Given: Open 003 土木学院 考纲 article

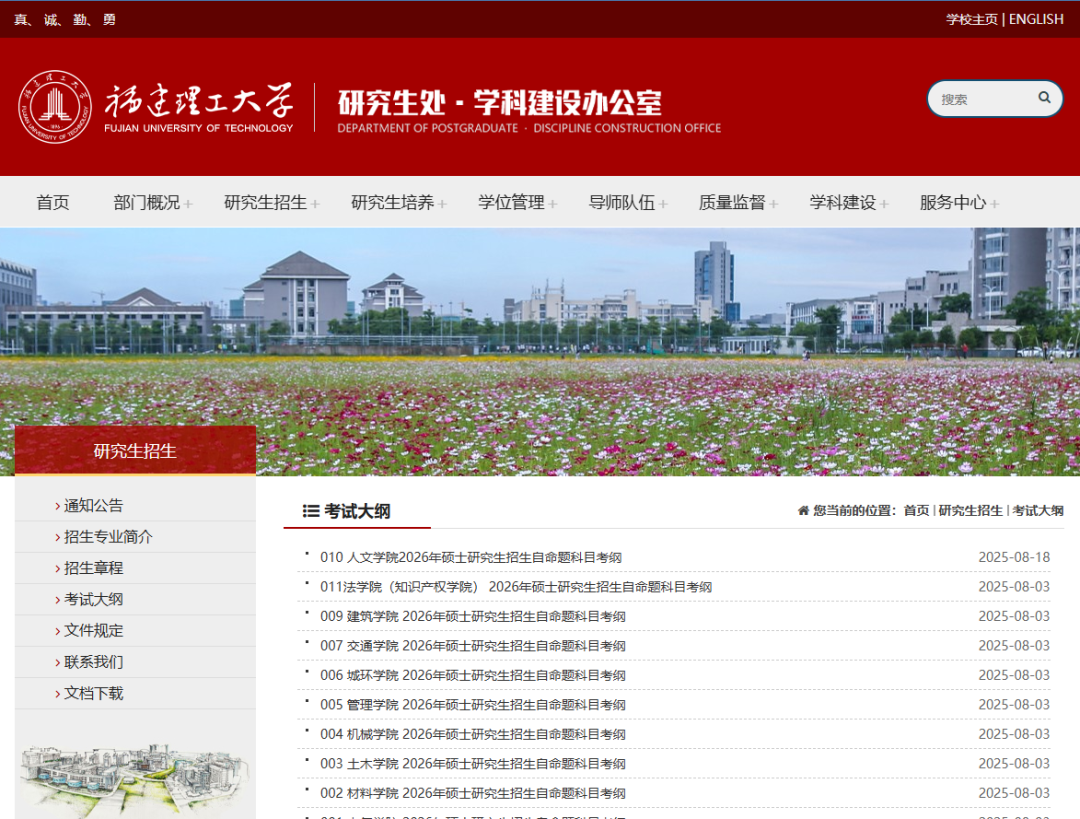Looking at the screenshot, I should click(x=472, y=764).
